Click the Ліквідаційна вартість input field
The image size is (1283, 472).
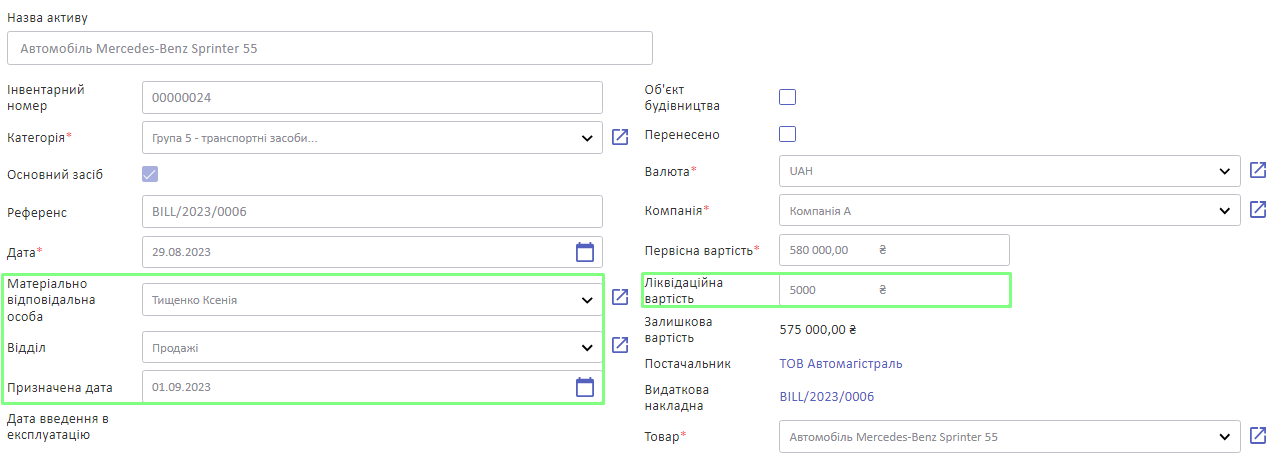point(894,290)
